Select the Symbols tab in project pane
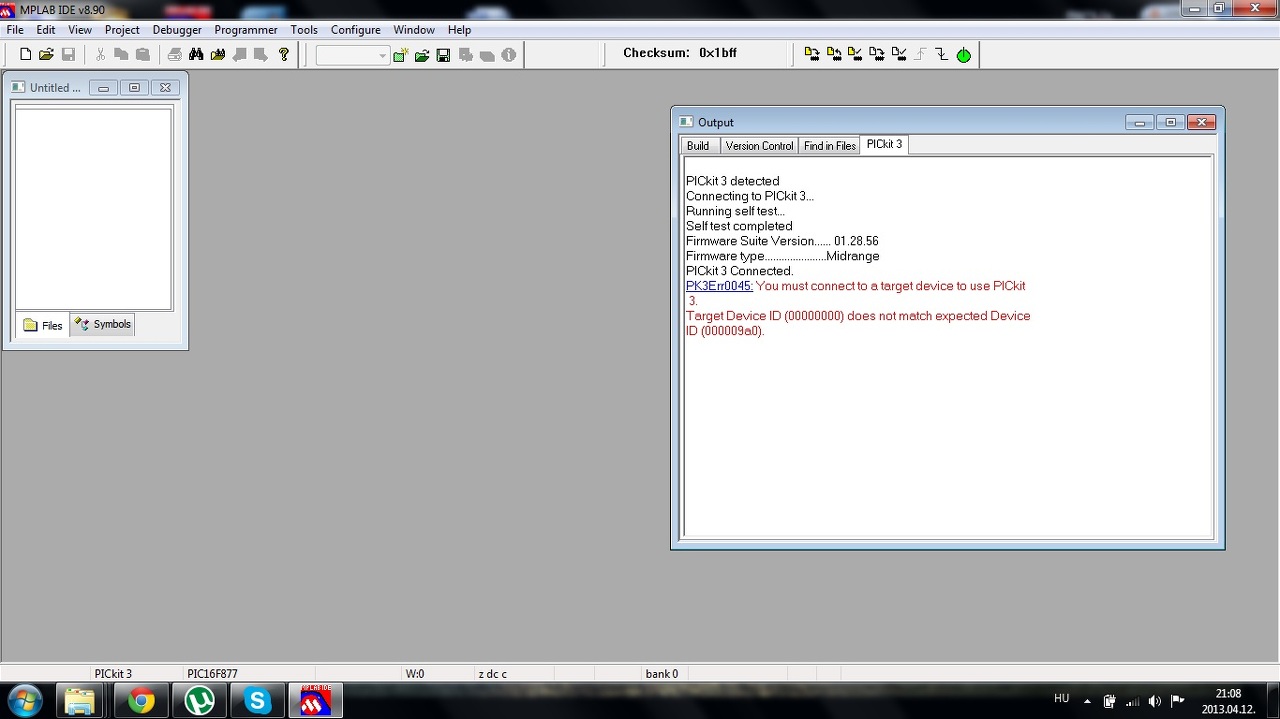Viewport: 1280px width, 719px height. [103, 324]
